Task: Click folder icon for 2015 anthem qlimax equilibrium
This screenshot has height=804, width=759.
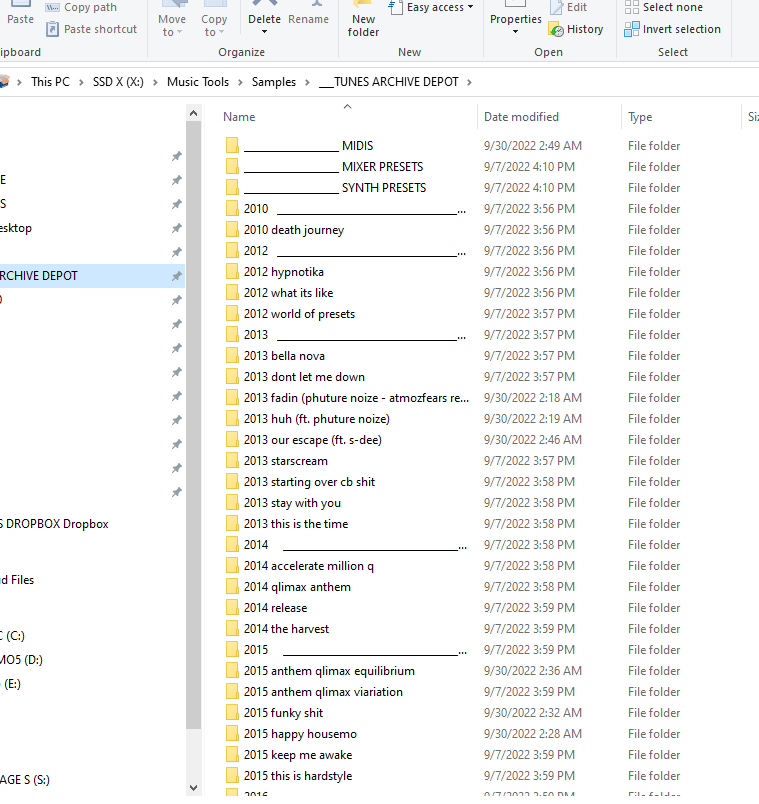Action: click(x=232, y=671)
